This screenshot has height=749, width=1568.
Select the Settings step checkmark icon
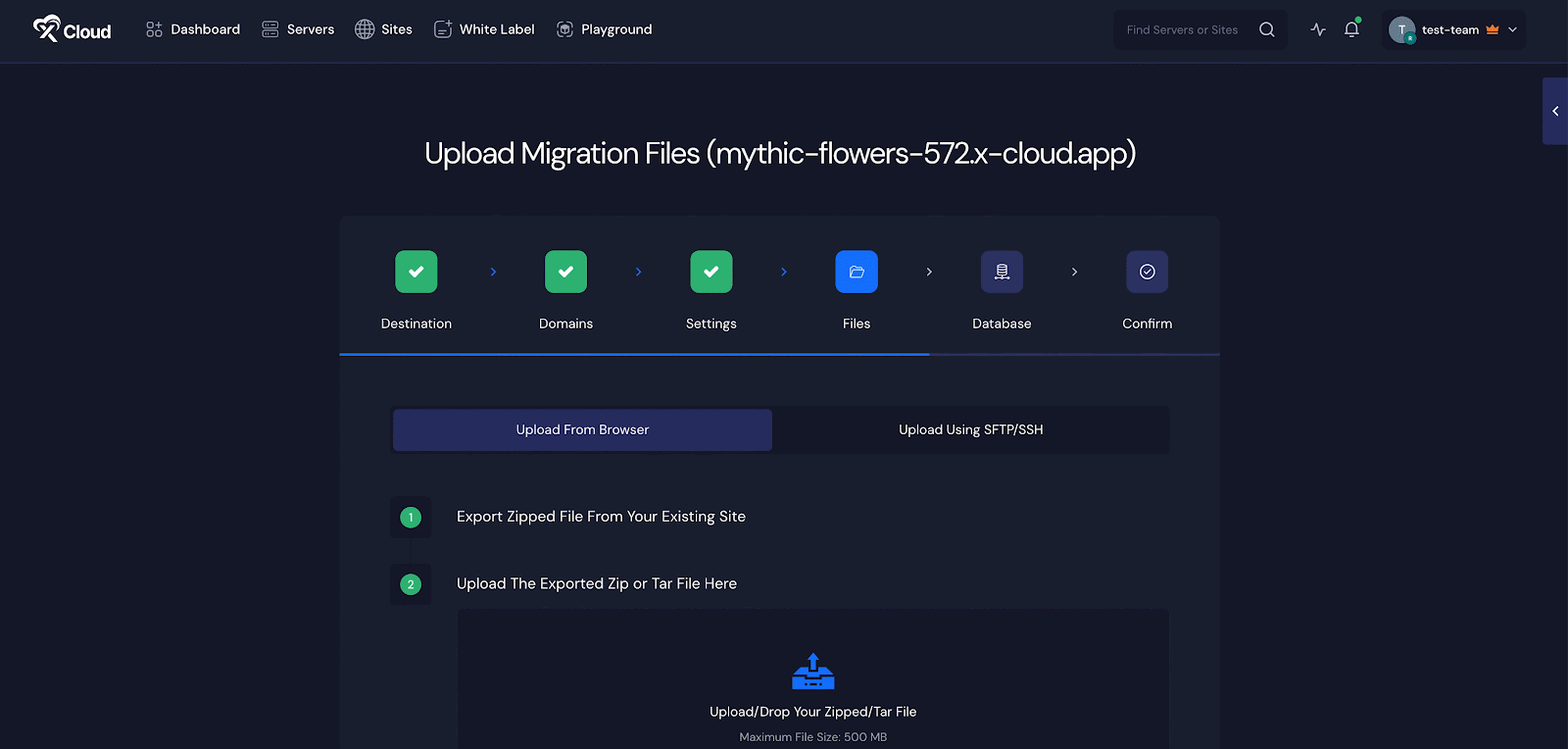[x=711, y=272]
